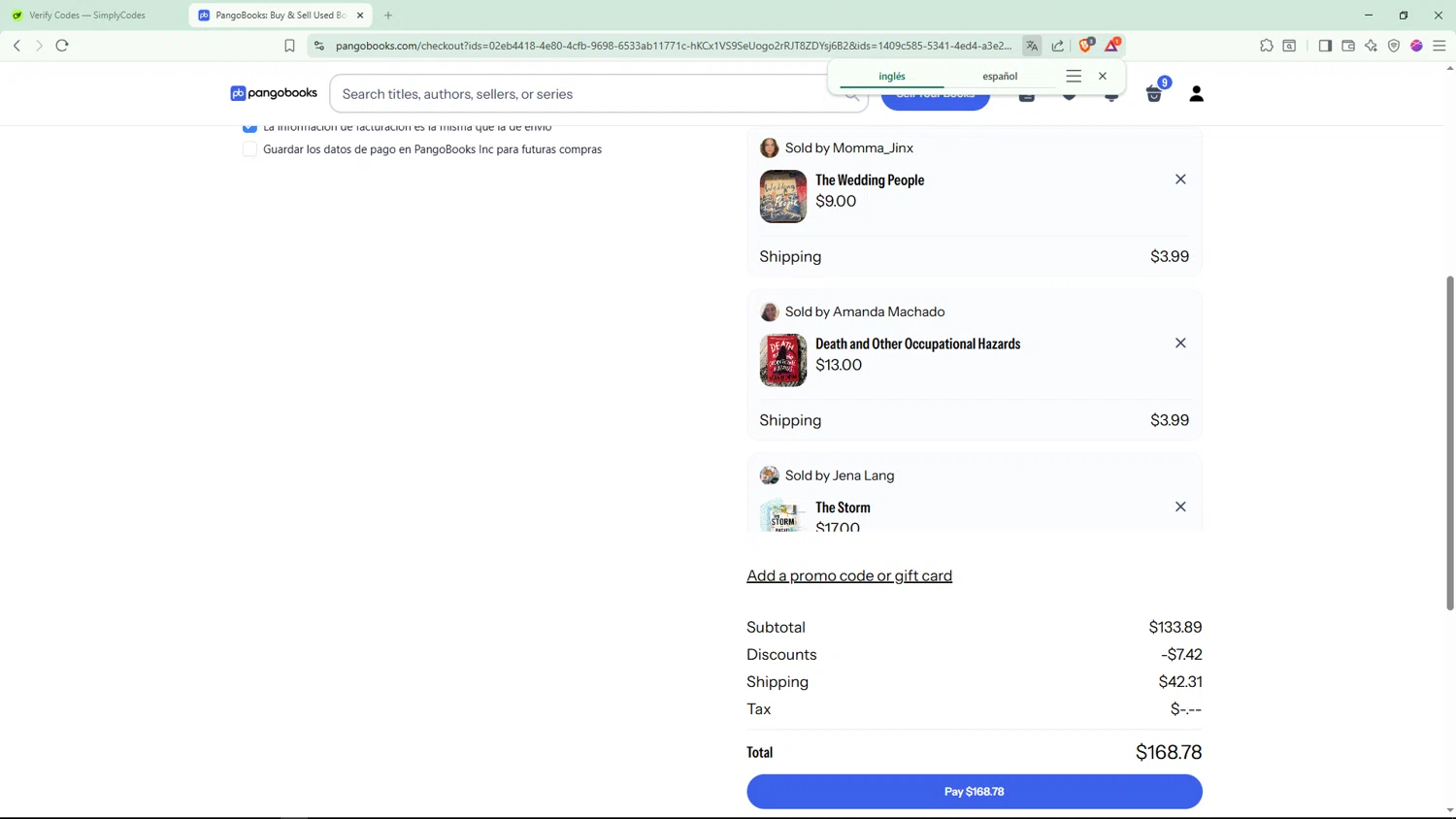Click the $9.00 book price
The image size is (1456, 819).
pos(836,202)
